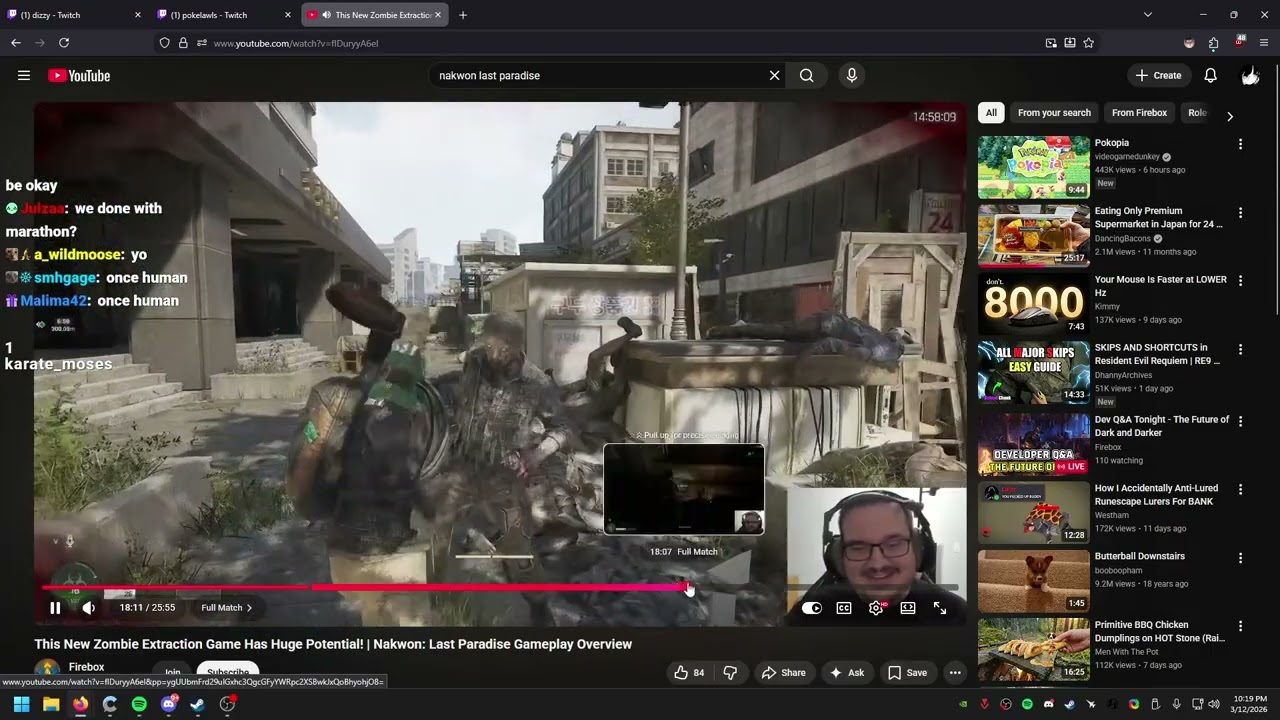Viewport: 1280px width, 720px height.
Task: Select the All filter chip
Action: [991, 113]
